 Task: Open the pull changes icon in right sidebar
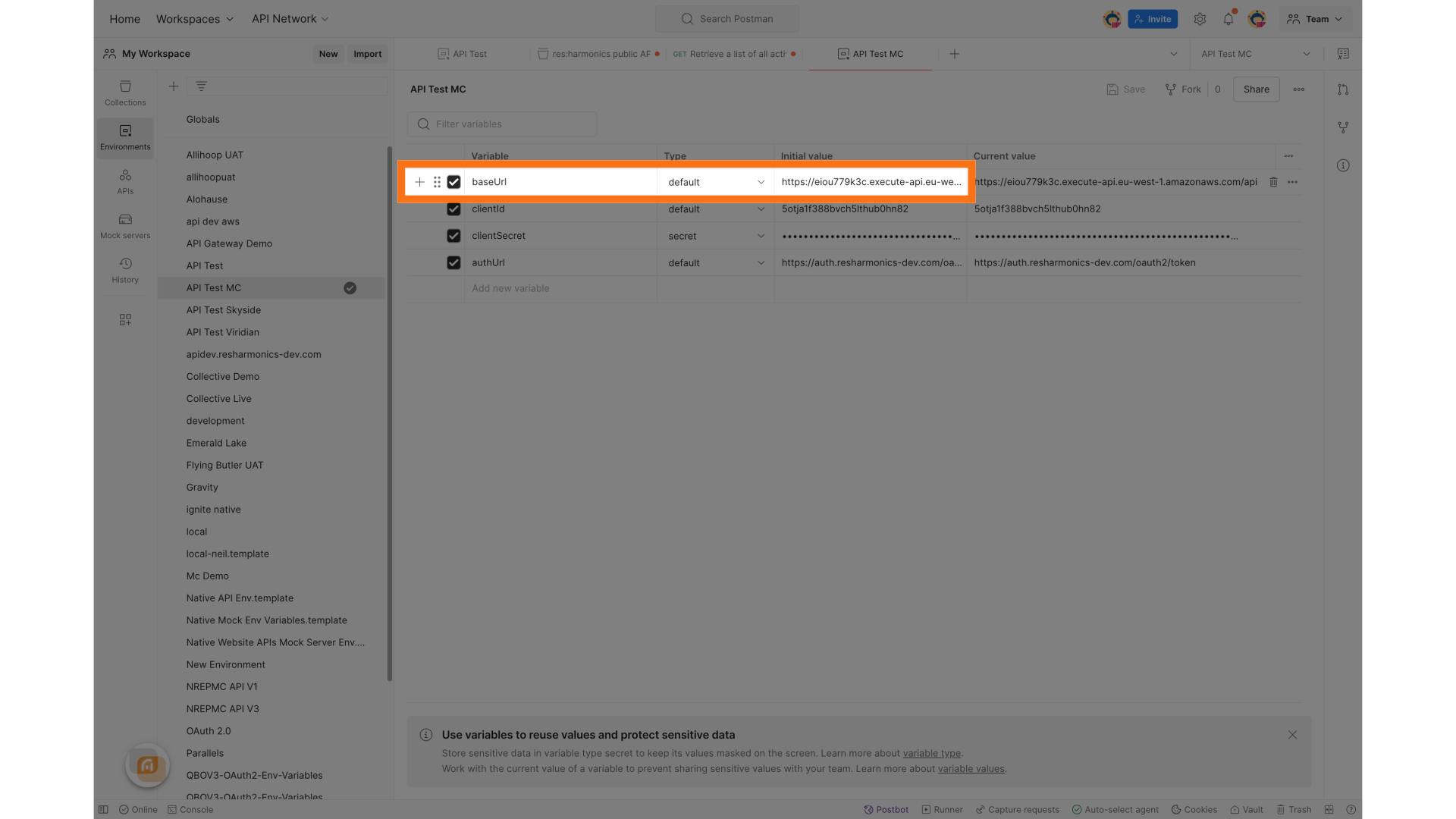1343,89
